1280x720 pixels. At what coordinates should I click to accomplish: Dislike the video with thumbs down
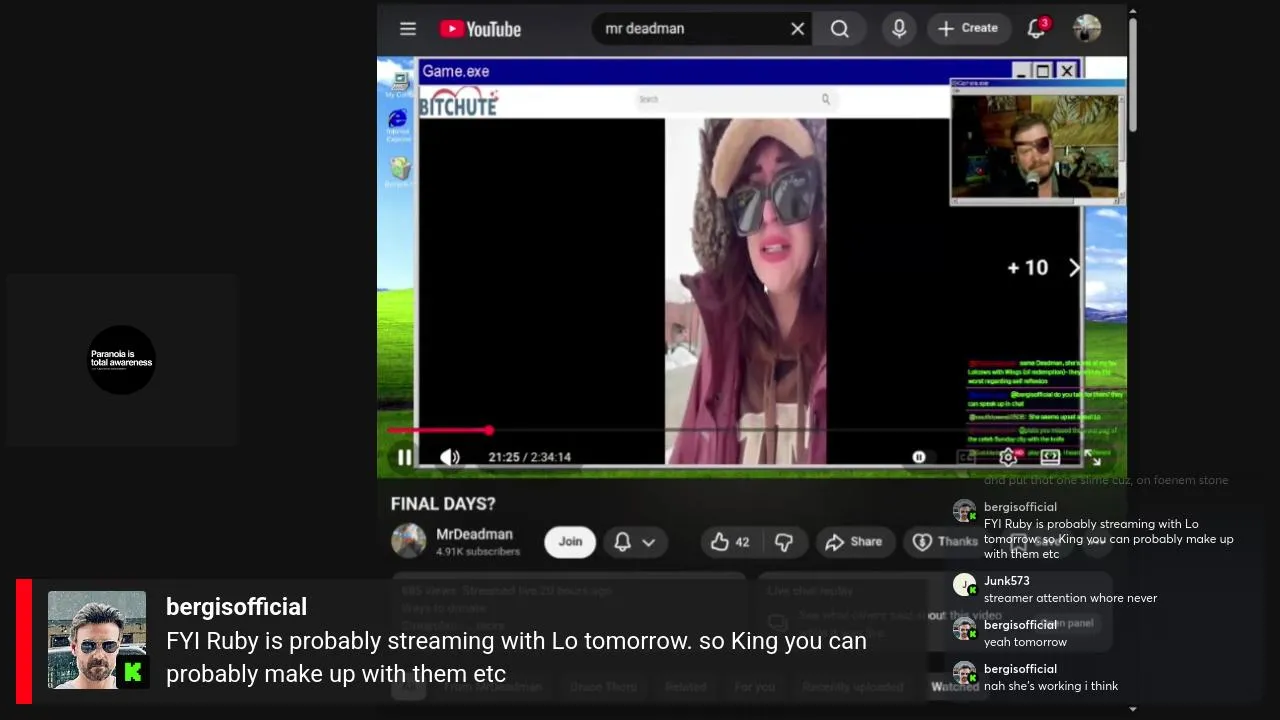(784, 541)
